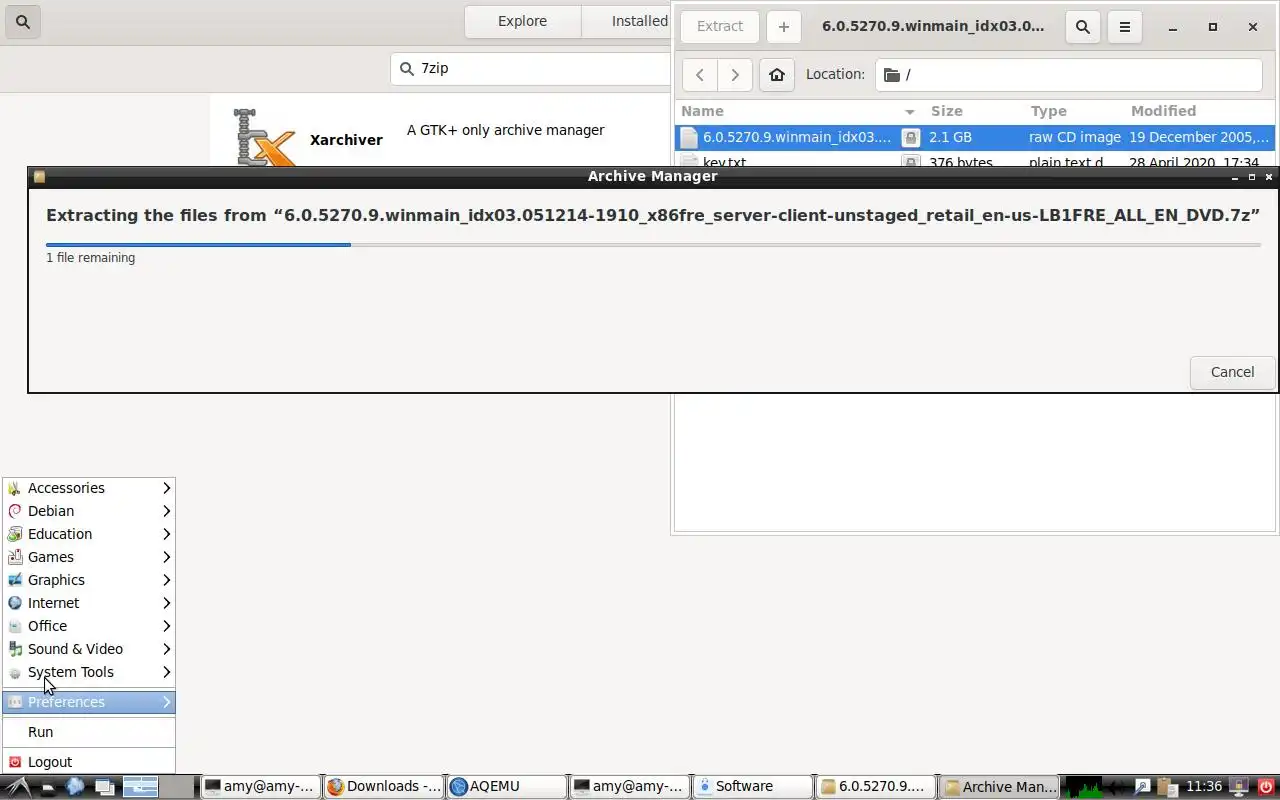1280x800 pixels.
Task: Launch the web browser globe icon in panel
Action: click(75, 787)
